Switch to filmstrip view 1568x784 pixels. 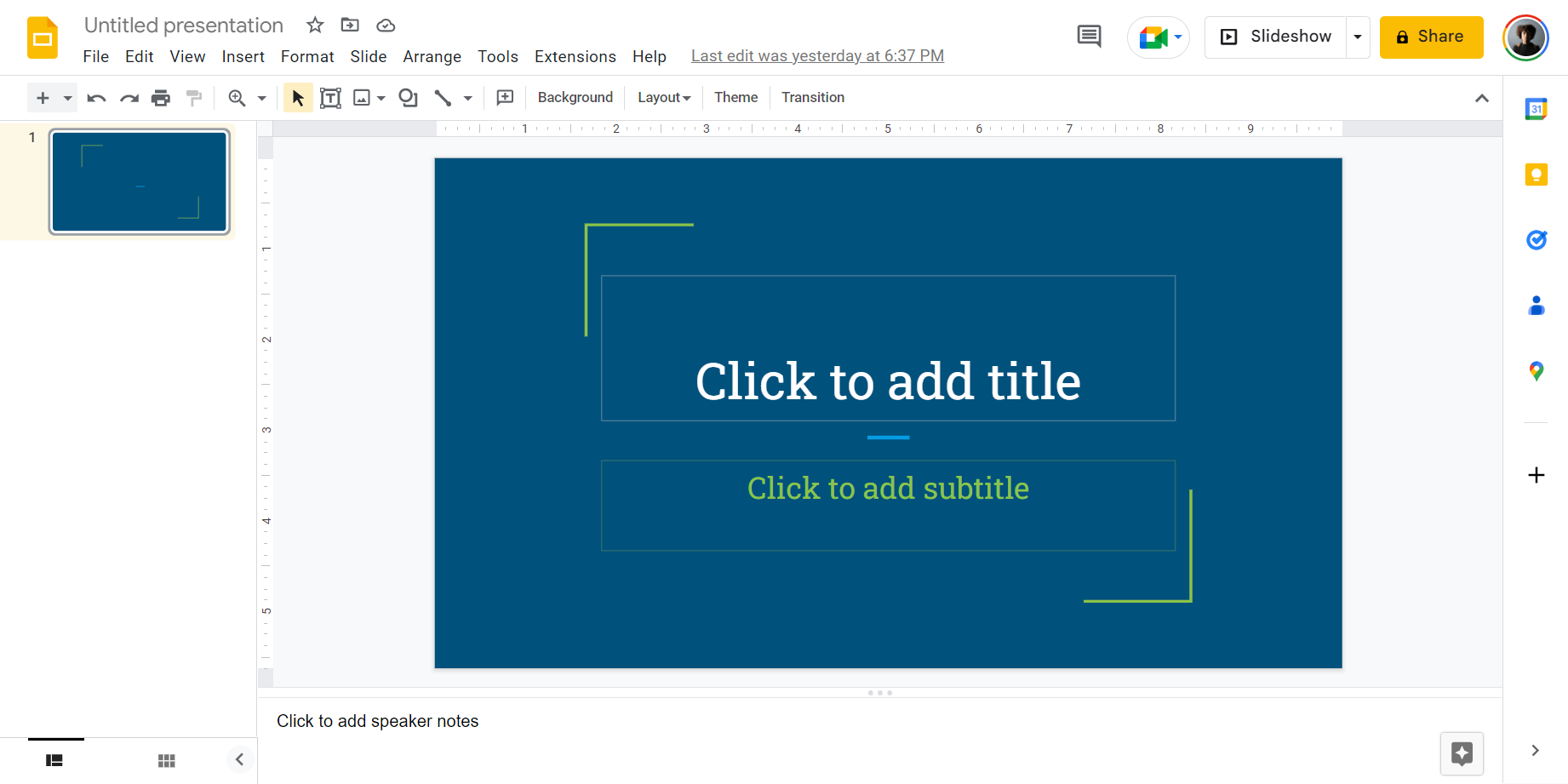tap(54, 760)
